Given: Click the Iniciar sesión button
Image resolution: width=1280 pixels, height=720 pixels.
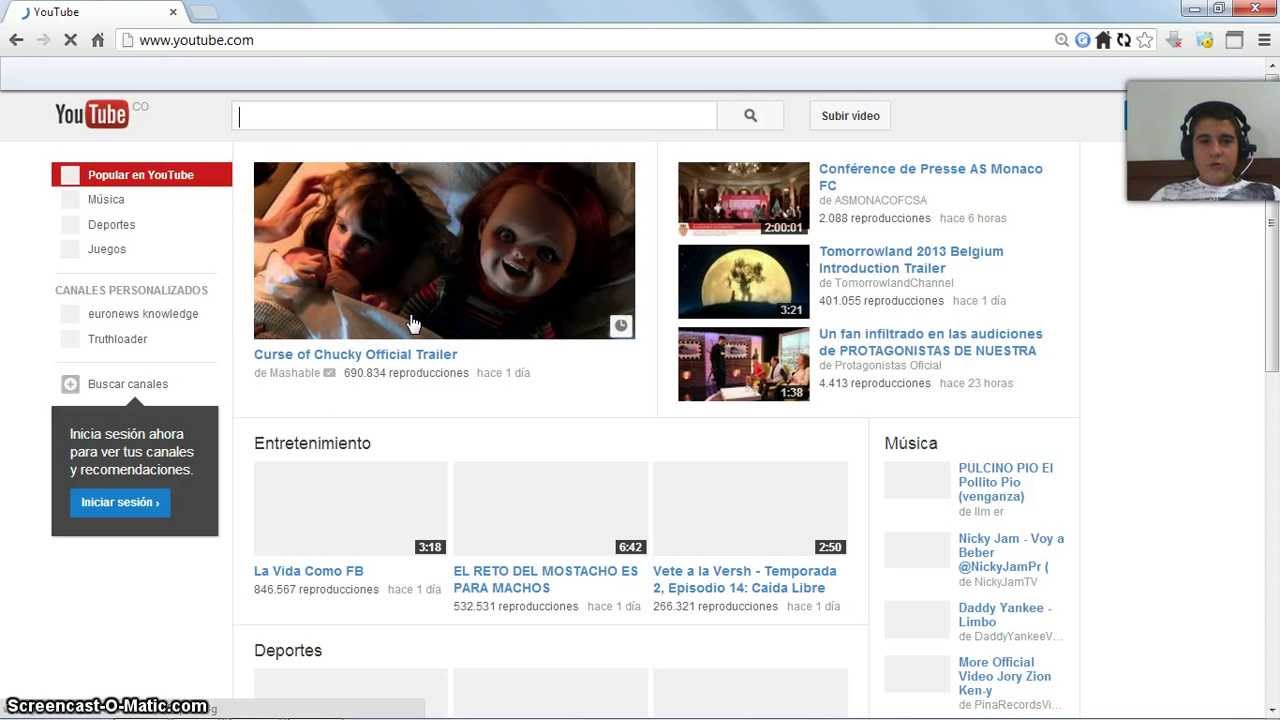Looking at the screenshot, I should pyautogui.click(x=120, y=502).
